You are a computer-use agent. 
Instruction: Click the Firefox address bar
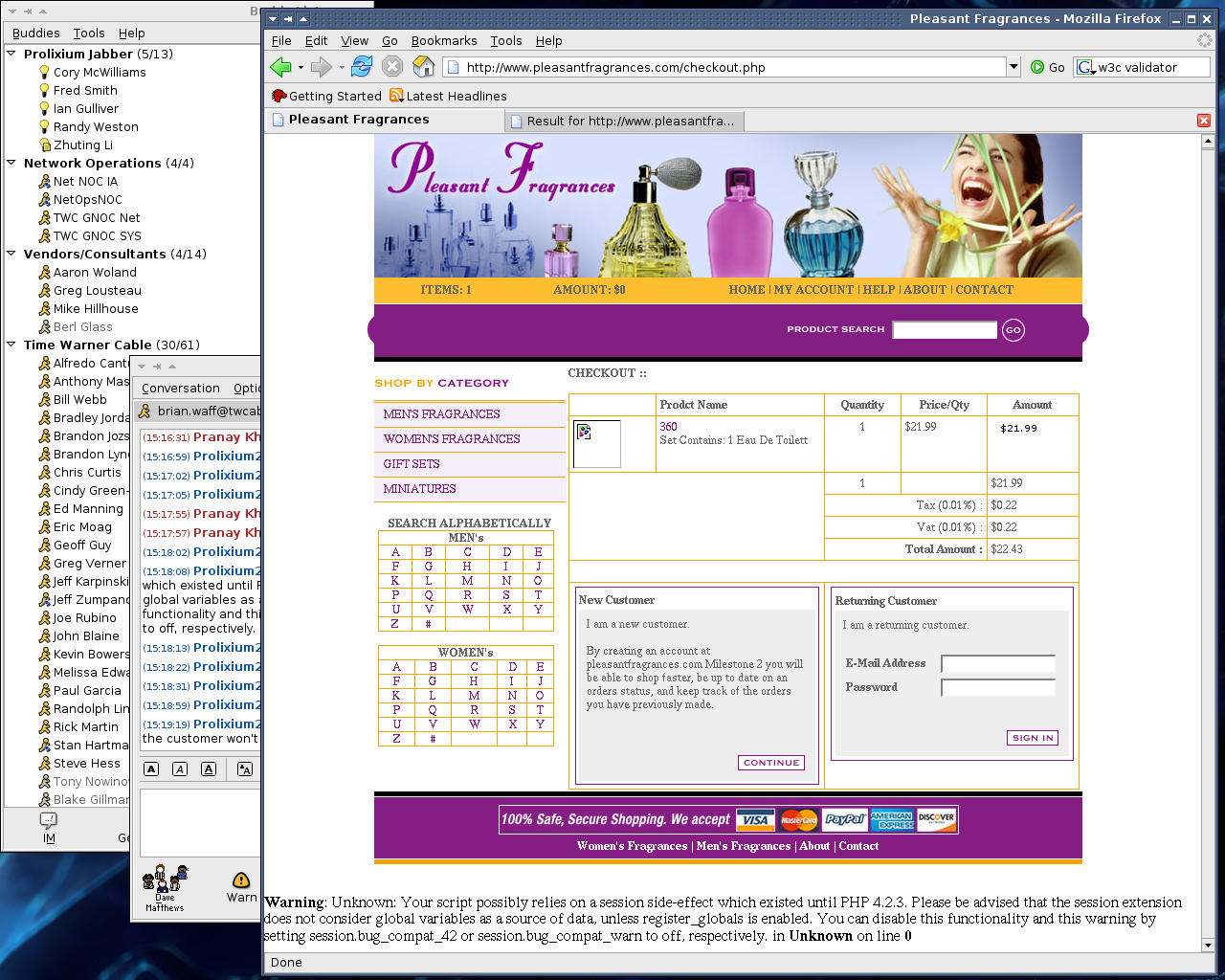coord(725,67)
